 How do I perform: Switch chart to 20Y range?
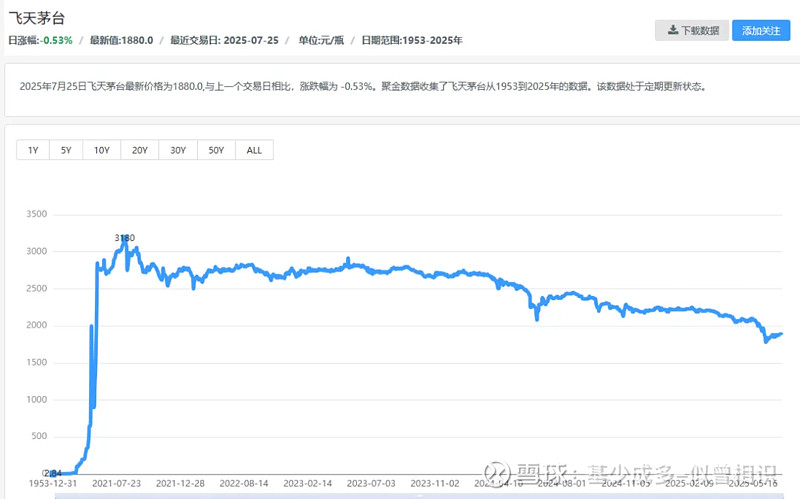139,150
